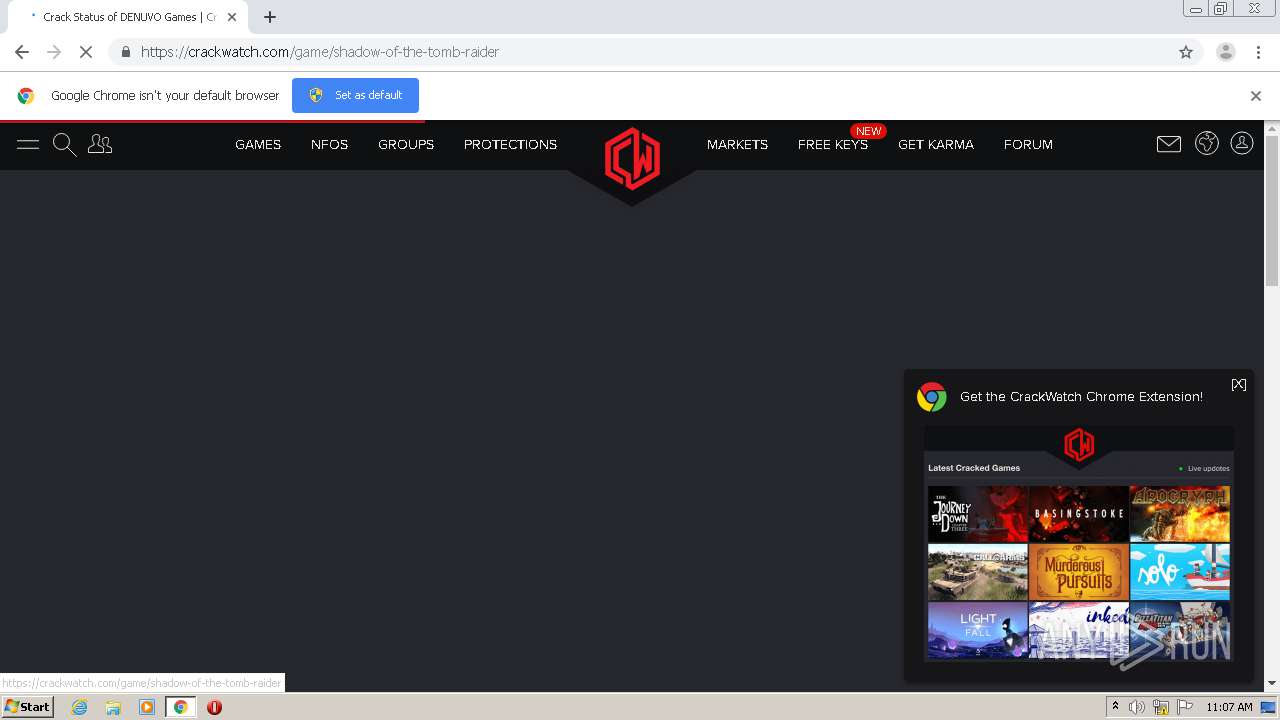This screenshot has width=1280, height=720.
Task: Select the Basingstoke game thumbnail
Action: [x=1079, y=514]
